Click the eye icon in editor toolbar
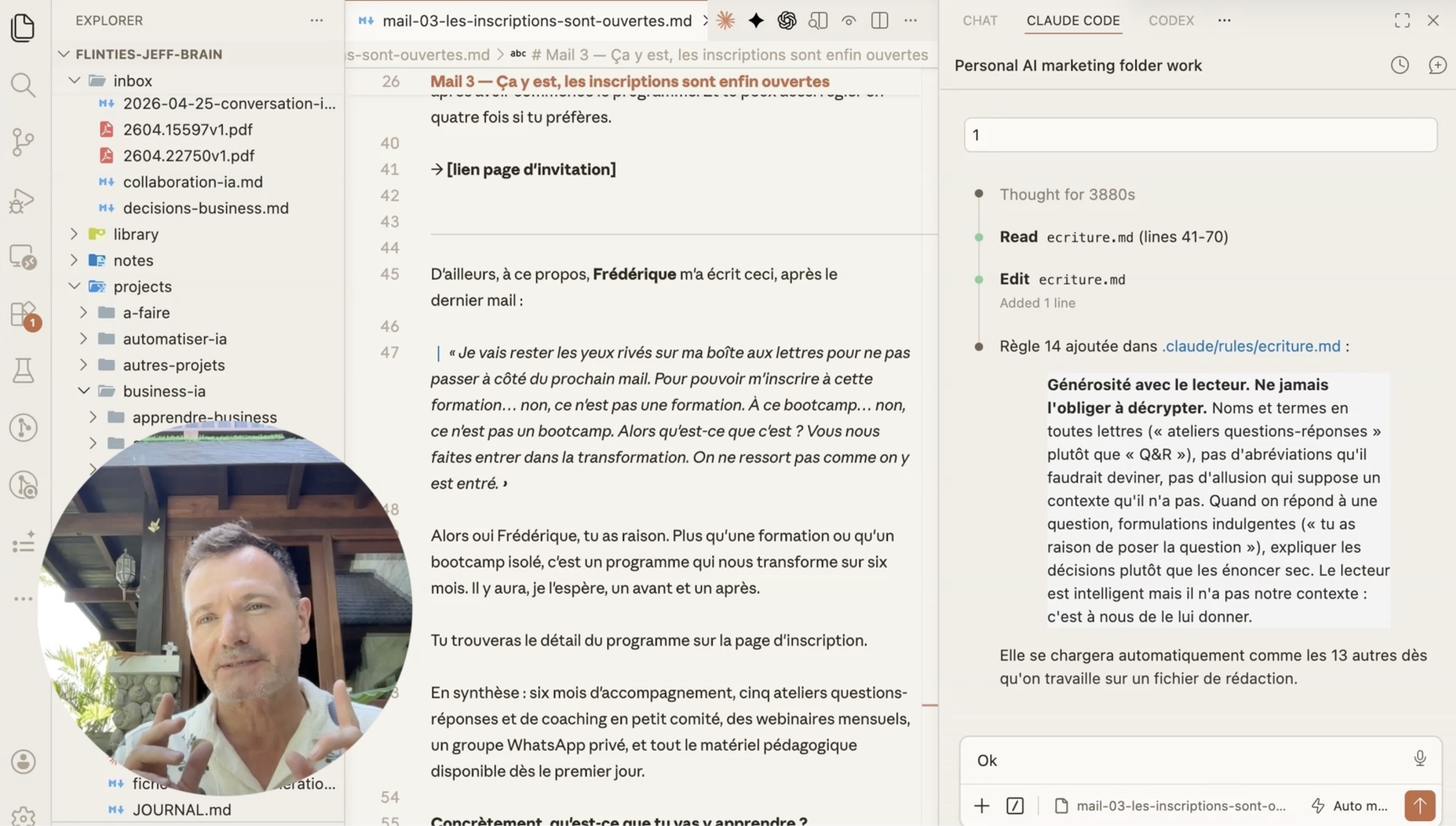The width and height of the screenshot is (1456, 826). coord(848,21)
